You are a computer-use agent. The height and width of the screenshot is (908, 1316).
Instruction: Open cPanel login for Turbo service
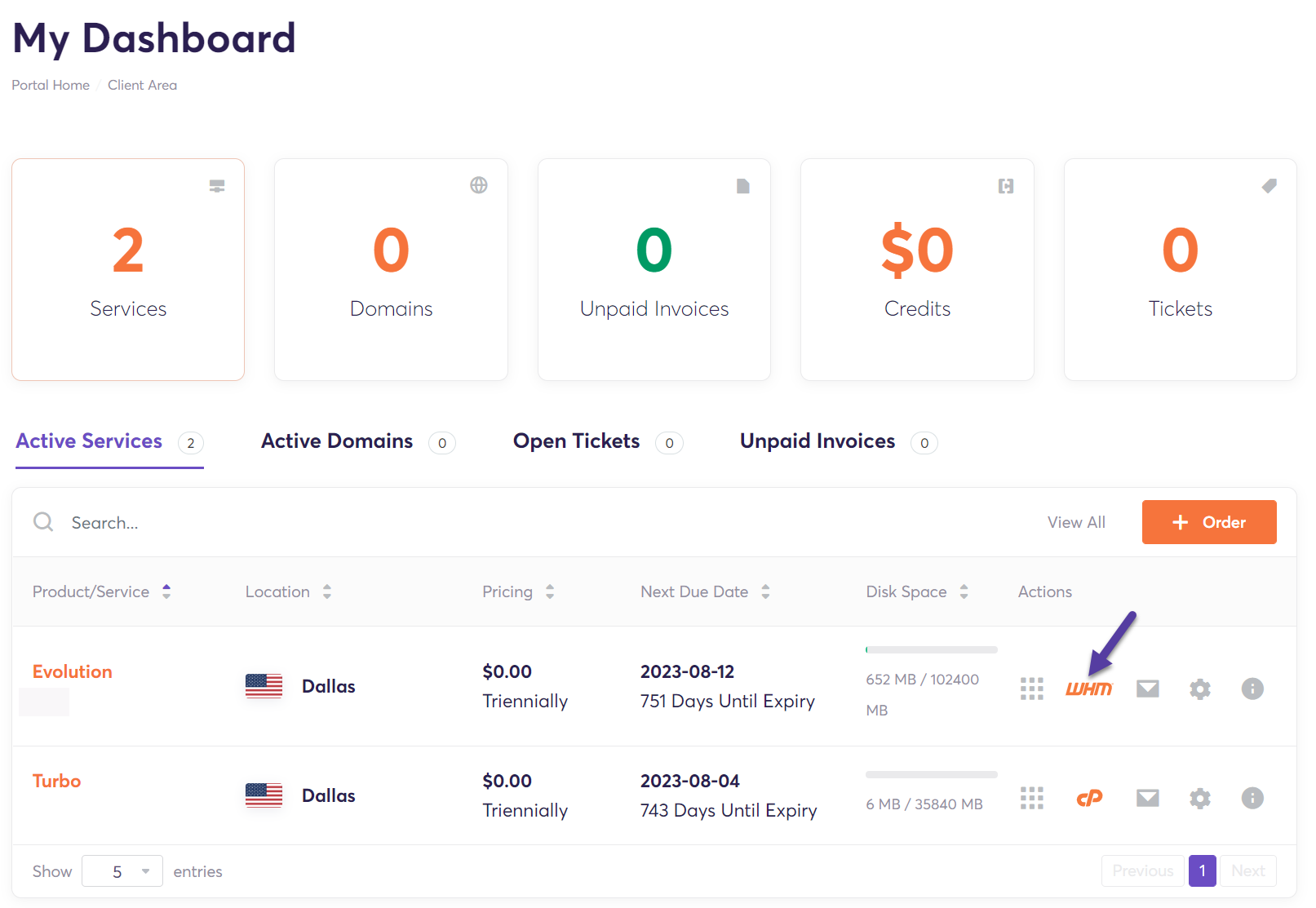[x=1089, y=798]
